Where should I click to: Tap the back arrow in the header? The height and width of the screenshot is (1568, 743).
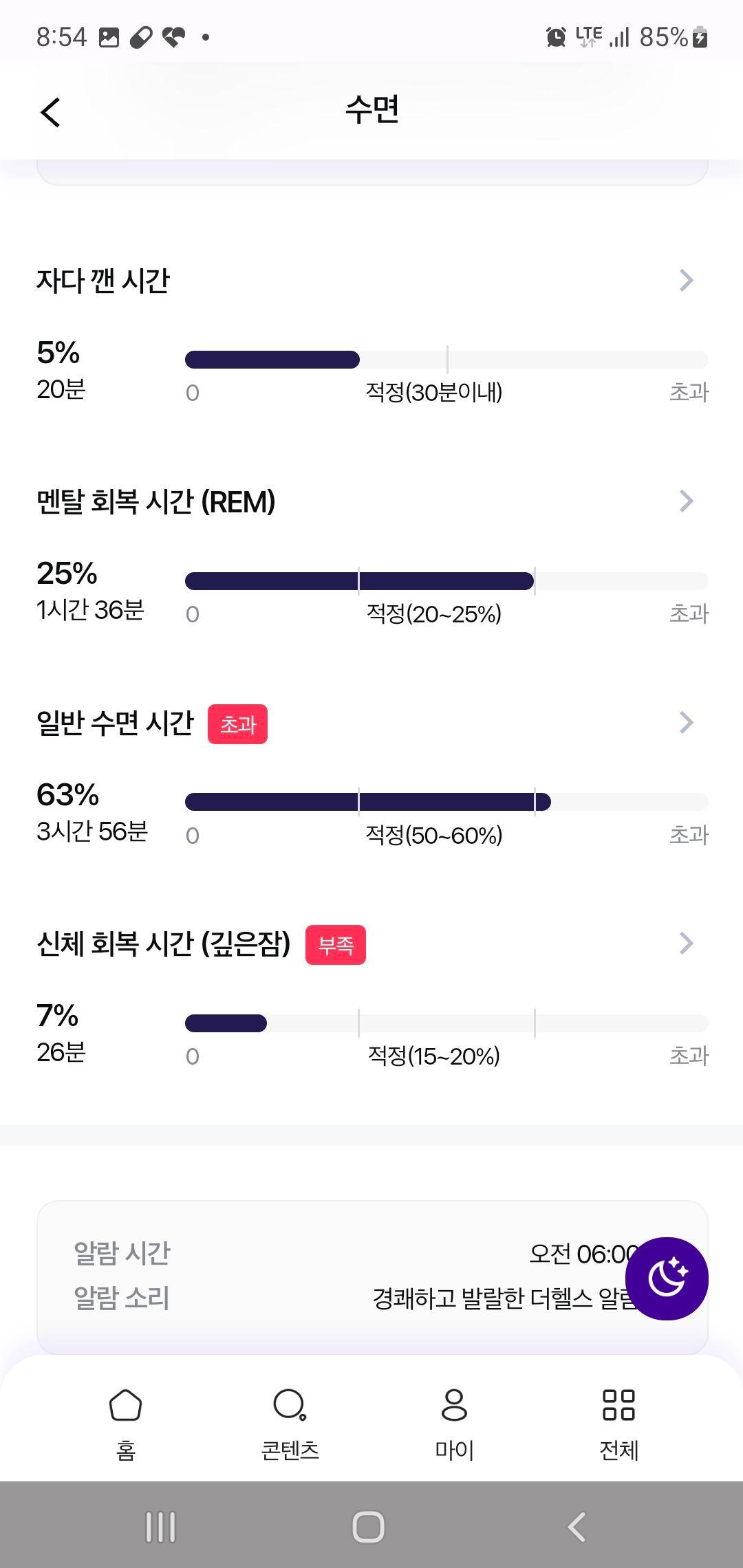pyautogui.click(x=50, y=112)
